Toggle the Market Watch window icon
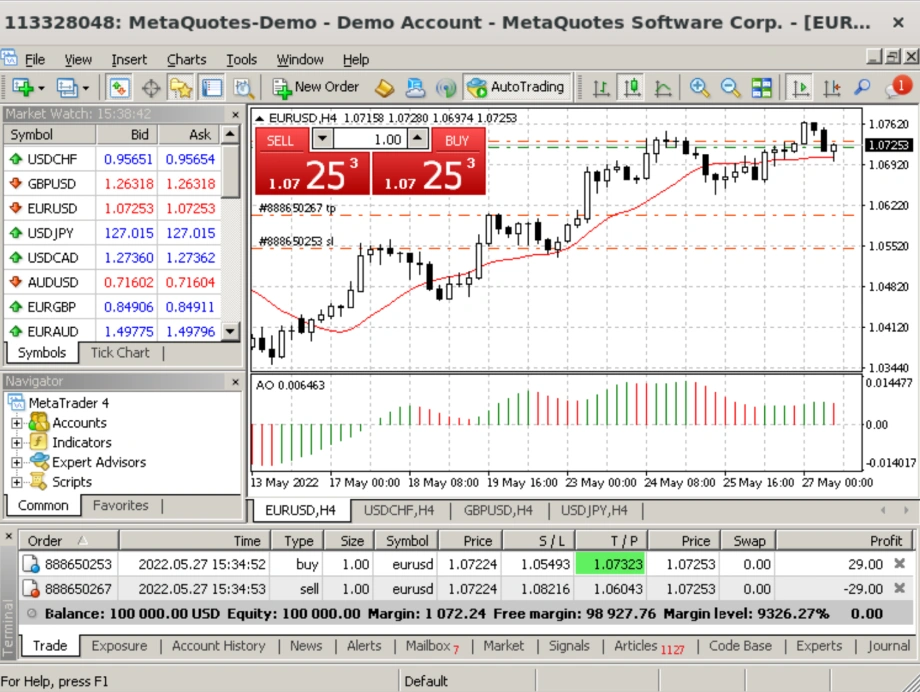This screenshot has width=920, height=692. click(x=120, y=88)
